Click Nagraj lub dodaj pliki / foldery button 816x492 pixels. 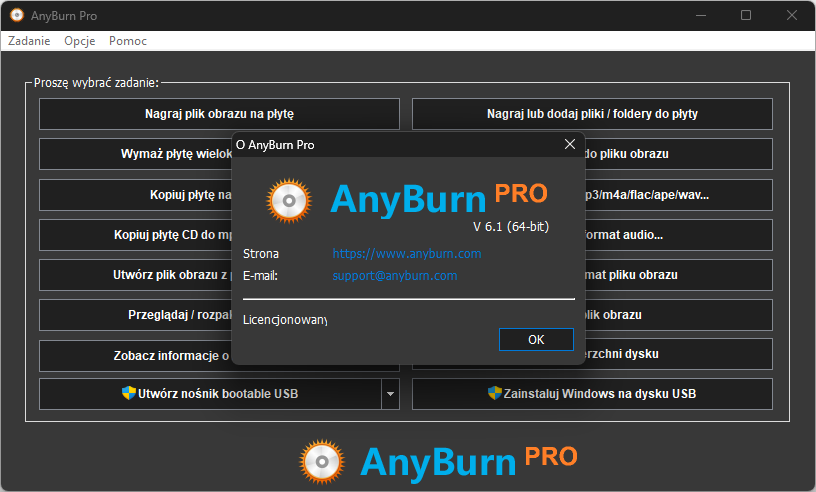tap(592, 114)
